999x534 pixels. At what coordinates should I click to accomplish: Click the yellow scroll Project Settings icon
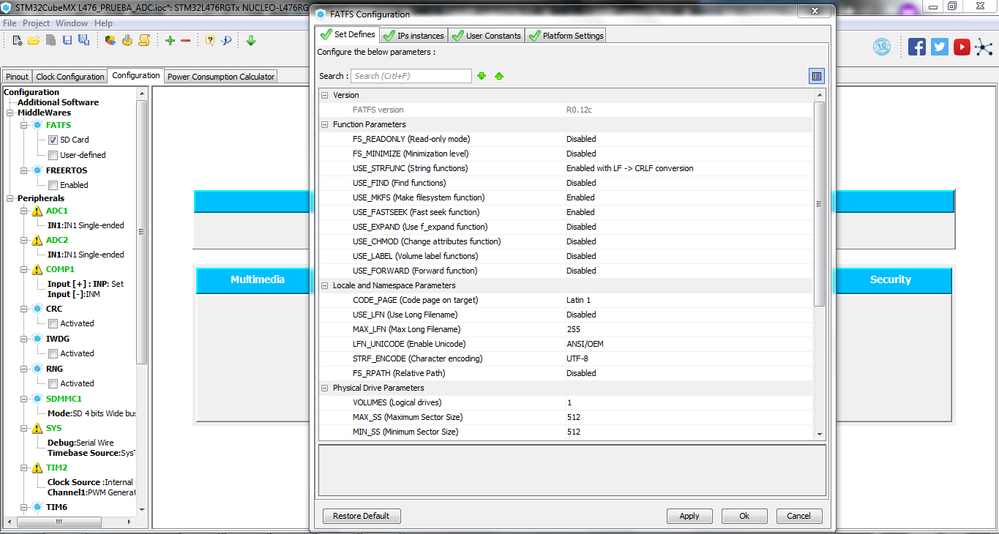(144, 40)
